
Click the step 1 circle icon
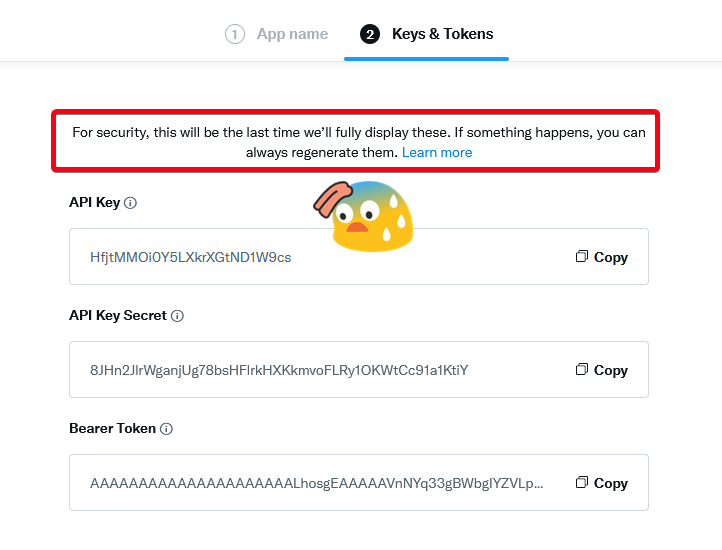235,34
